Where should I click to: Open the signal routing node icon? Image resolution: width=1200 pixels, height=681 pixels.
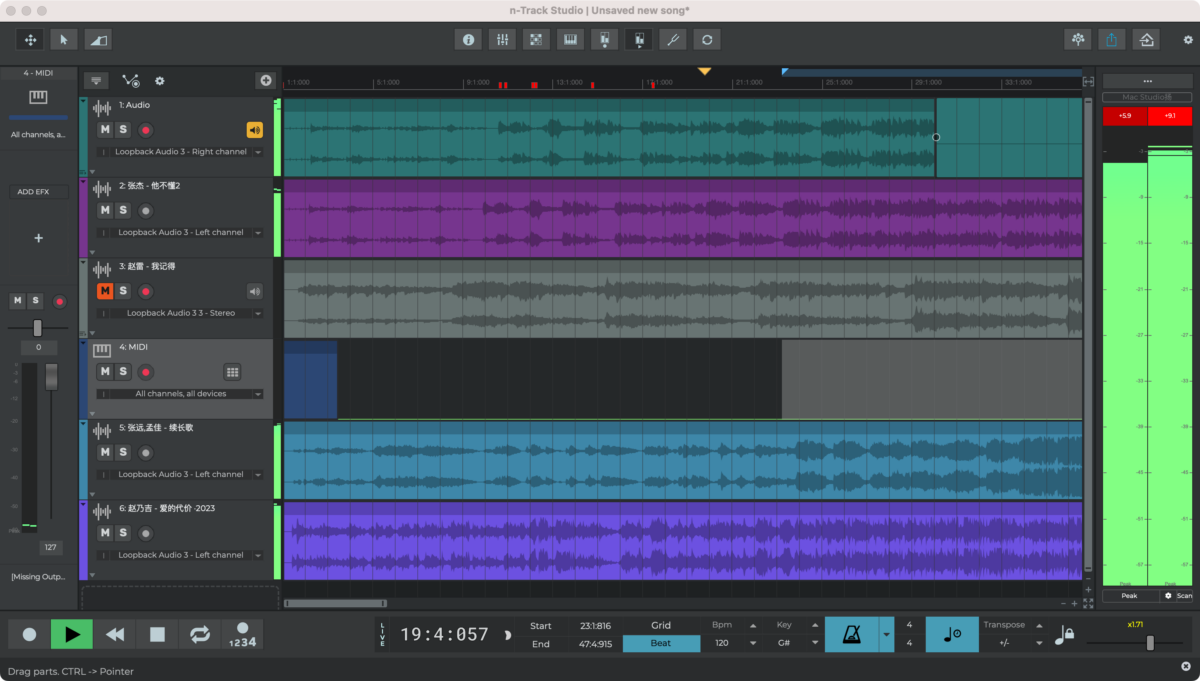131,81
